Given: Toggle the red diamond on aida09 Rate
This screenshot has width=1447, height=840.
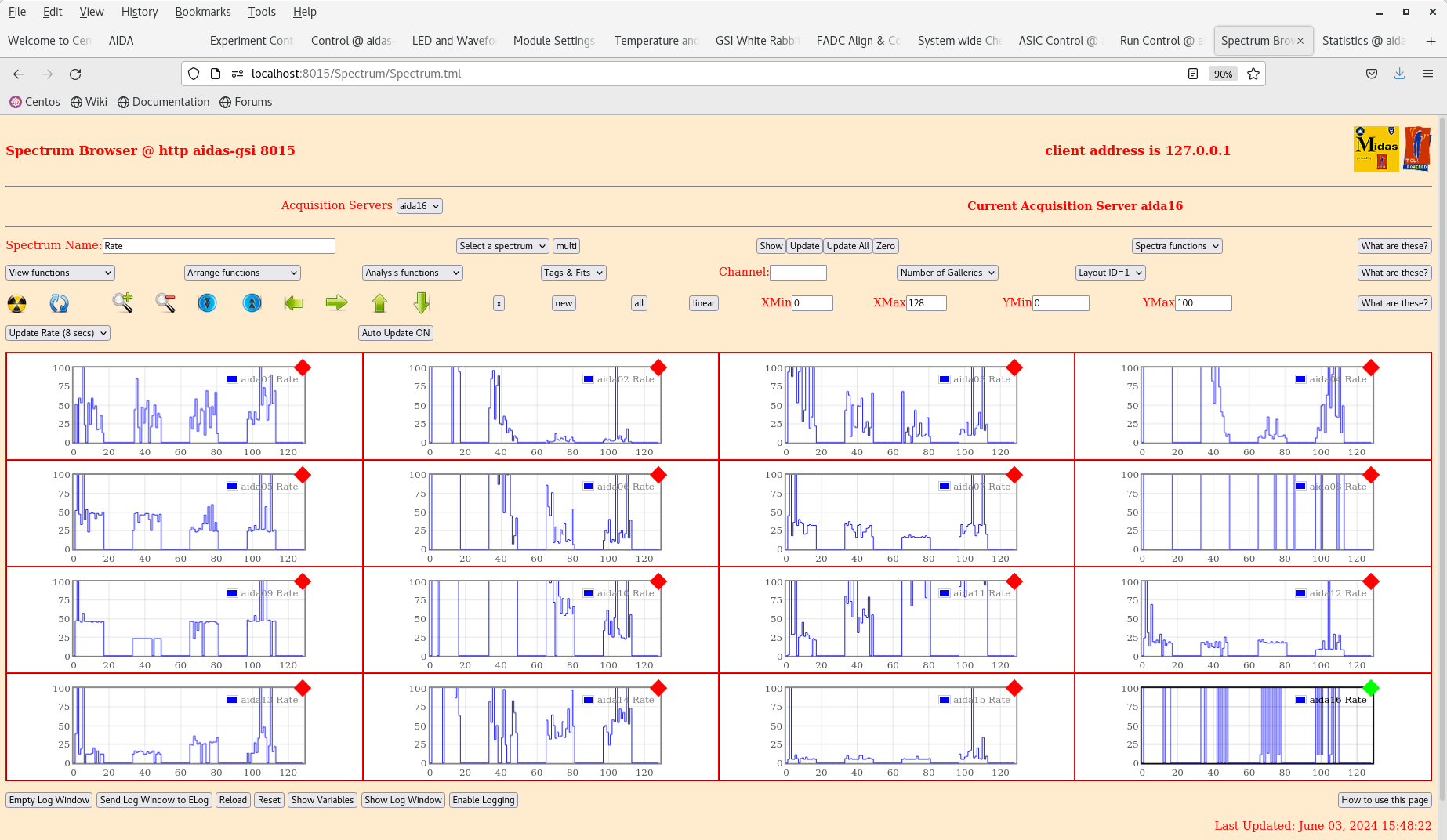Looking at the screenshot, I should (x=303, y=581).
